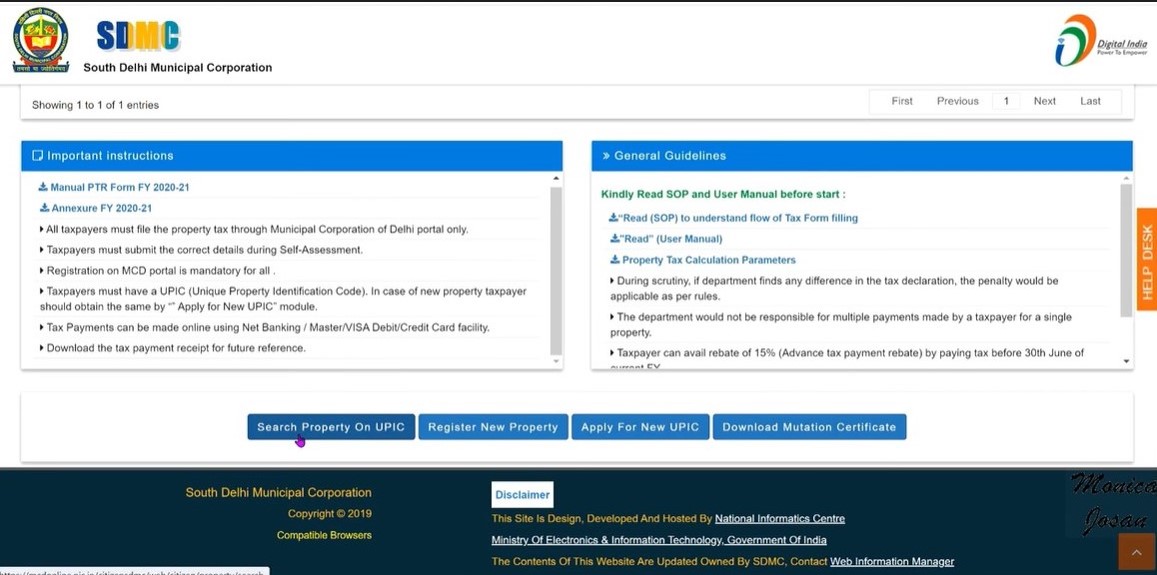Open the National Informatics Centre link
This screenshot has width=1157, height=575.
coord(779,519)
